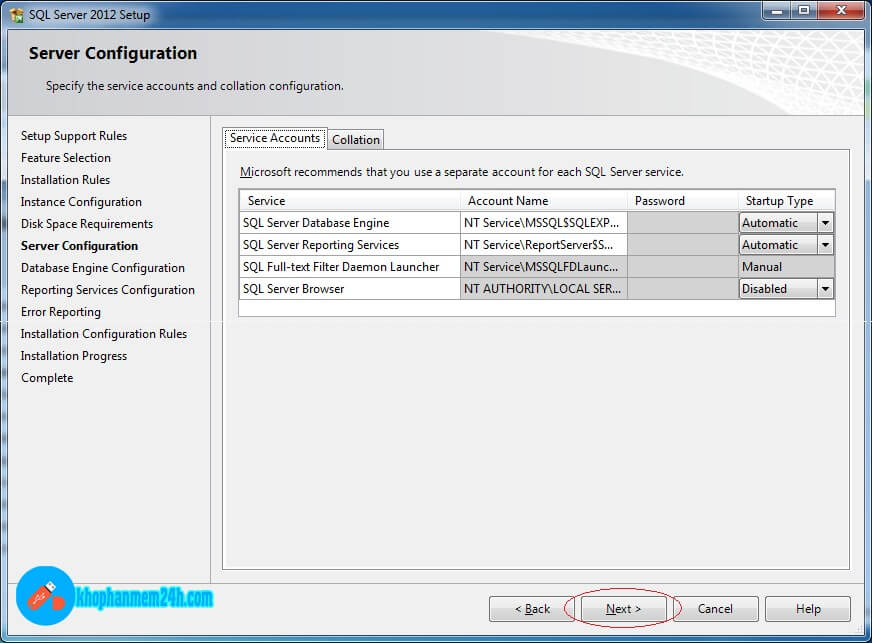Select SQL Server Browser account name cell

click(543, 289)
